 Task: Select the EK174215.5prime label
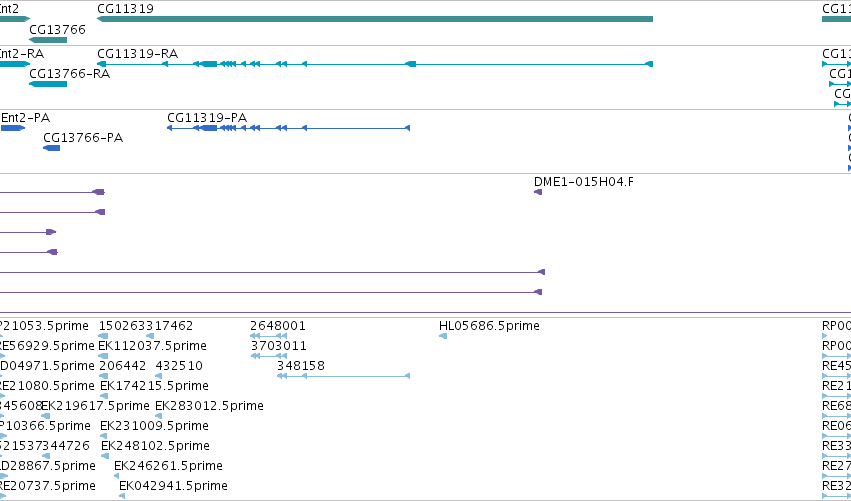coord(154,386)
